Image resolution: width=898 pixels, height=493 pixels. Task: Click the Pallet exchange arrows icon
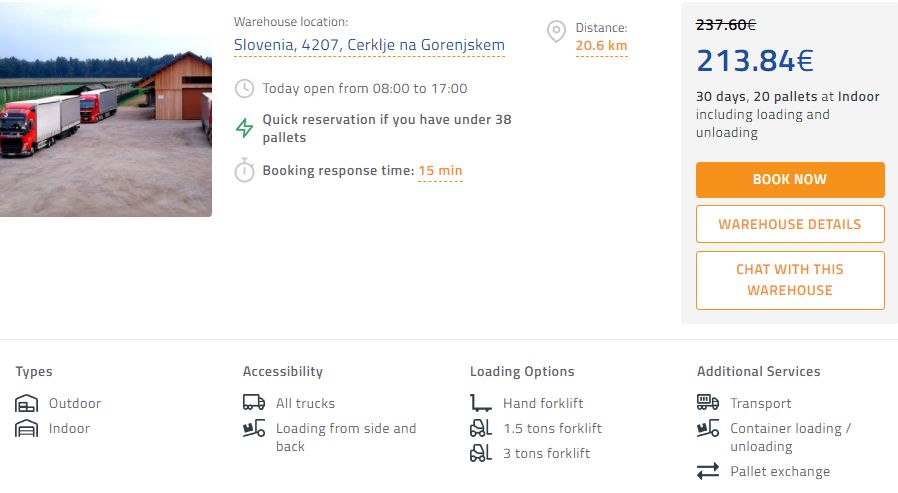708,471
